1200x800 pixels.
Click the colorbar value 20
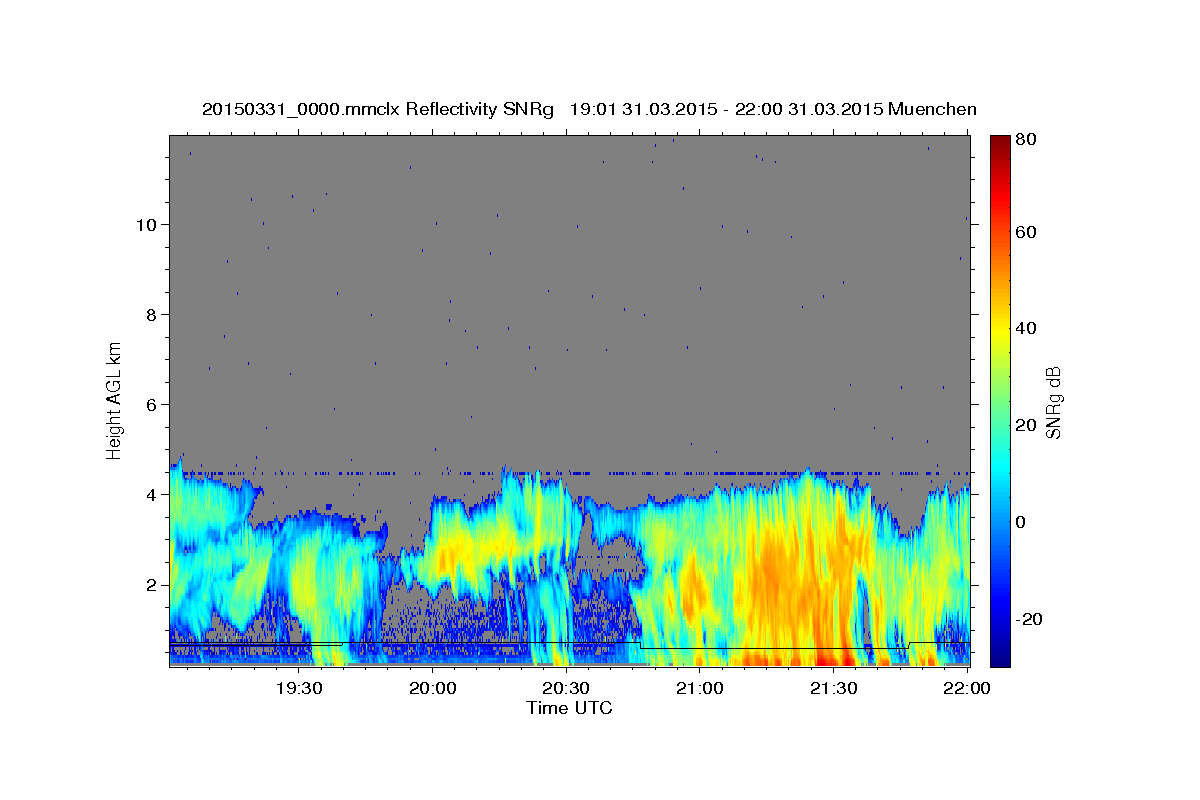[x=1025, y=426]
